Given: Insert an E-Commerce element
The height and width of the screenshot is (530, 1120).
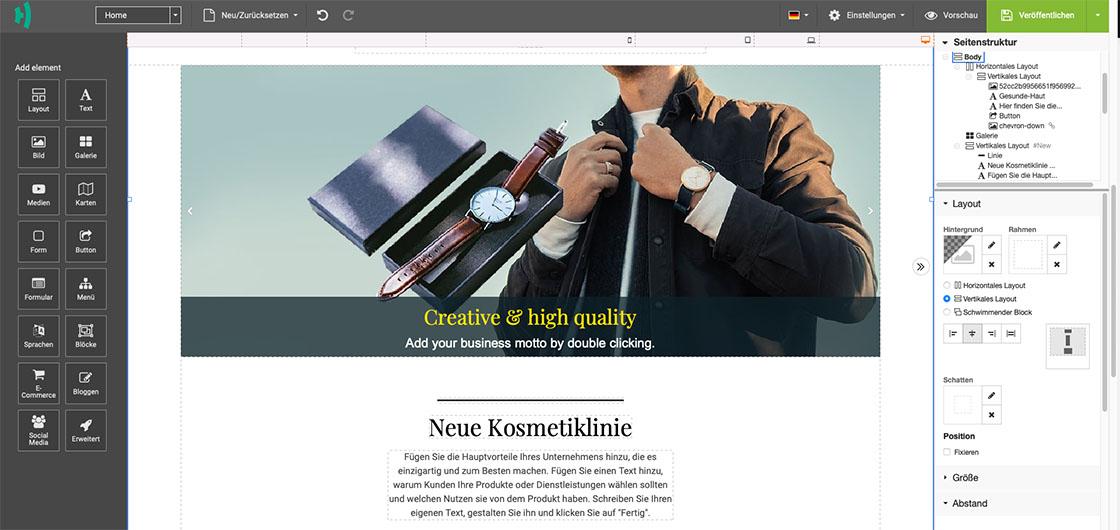Looking at the screenshot, I should tap(39, 383).
